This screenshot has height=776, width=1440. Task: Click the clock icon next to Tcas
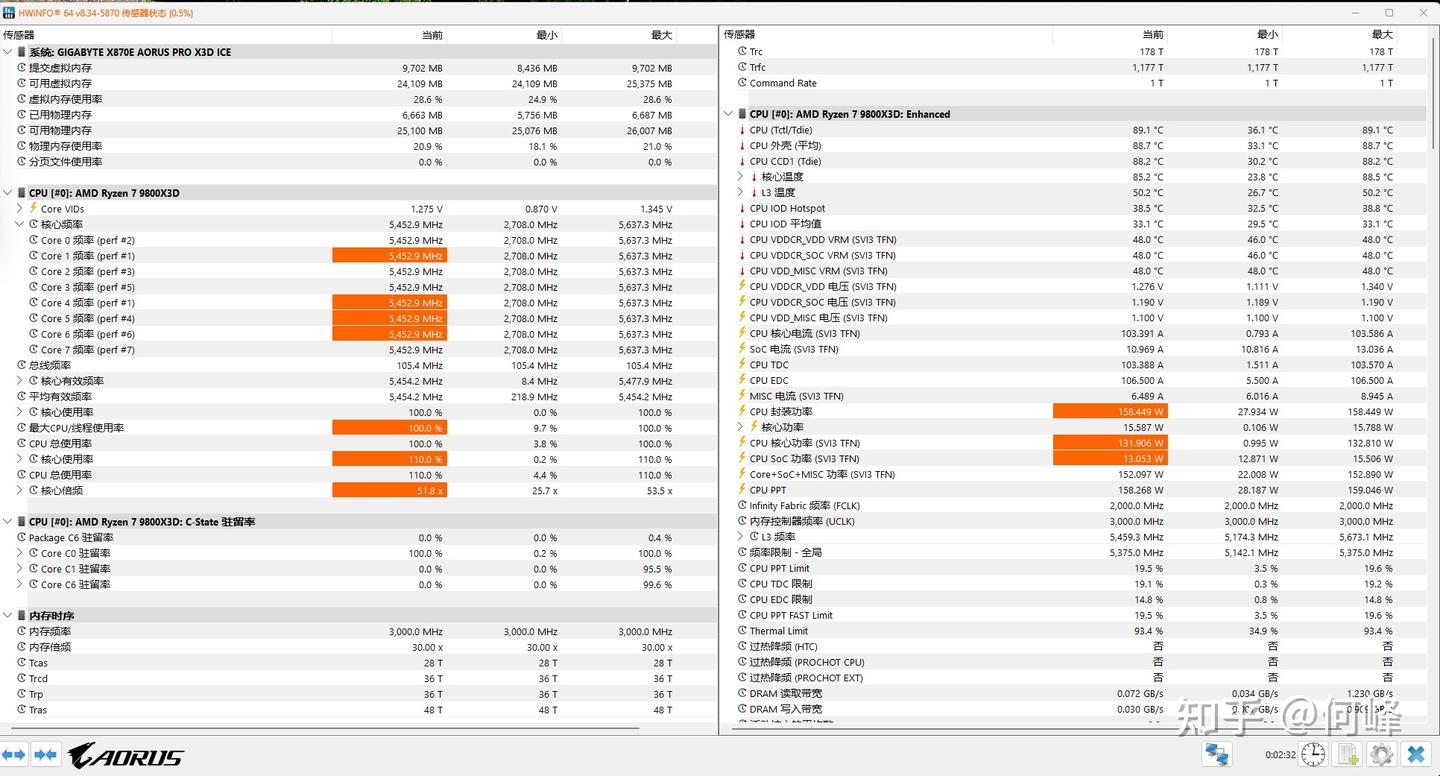pos(22,662)
